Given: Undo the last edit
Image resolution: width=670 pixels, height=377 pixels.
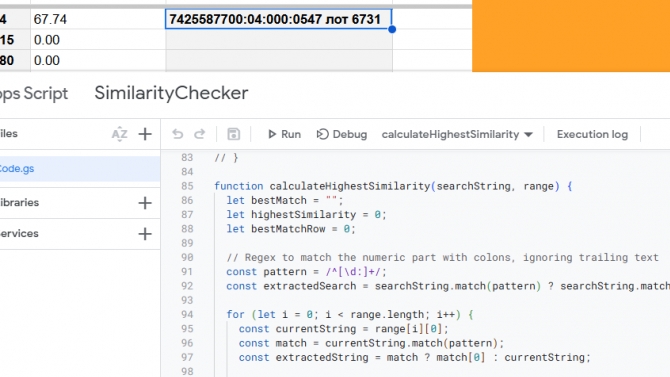Looking at the screenshot, I should pyautogui.click(x=178, y=134).
